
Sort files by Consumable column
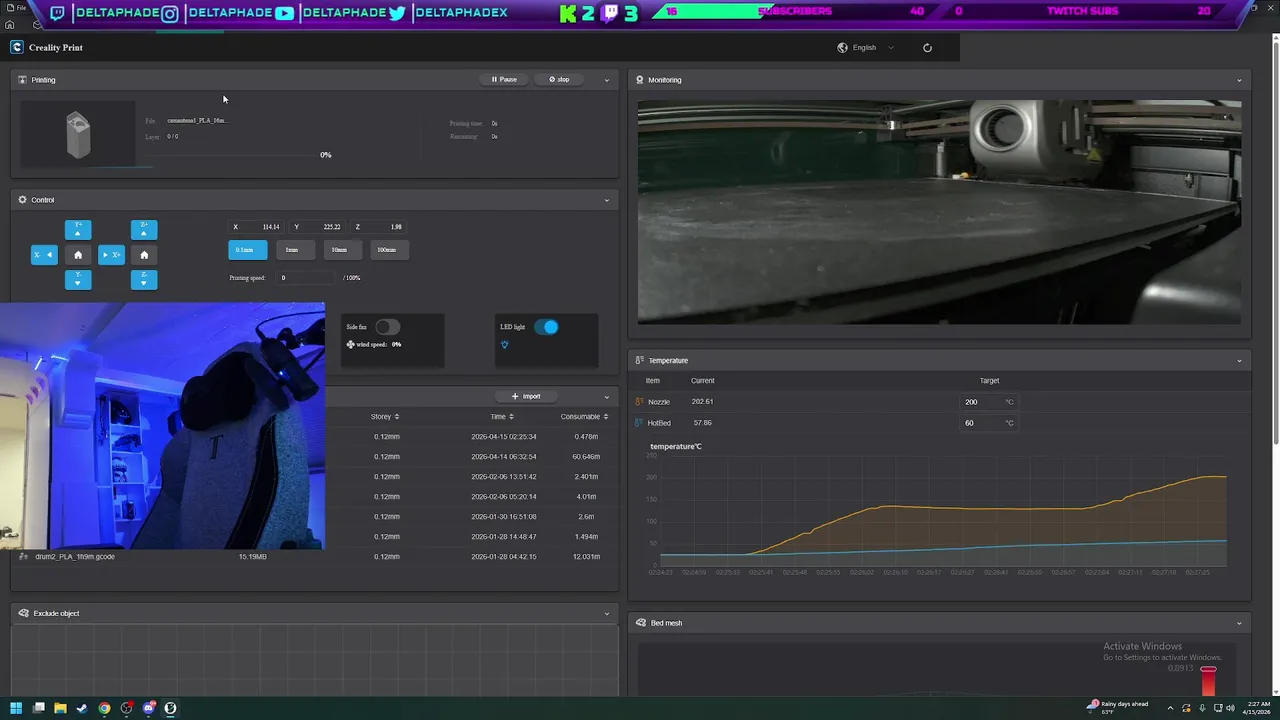click(585, 417)
